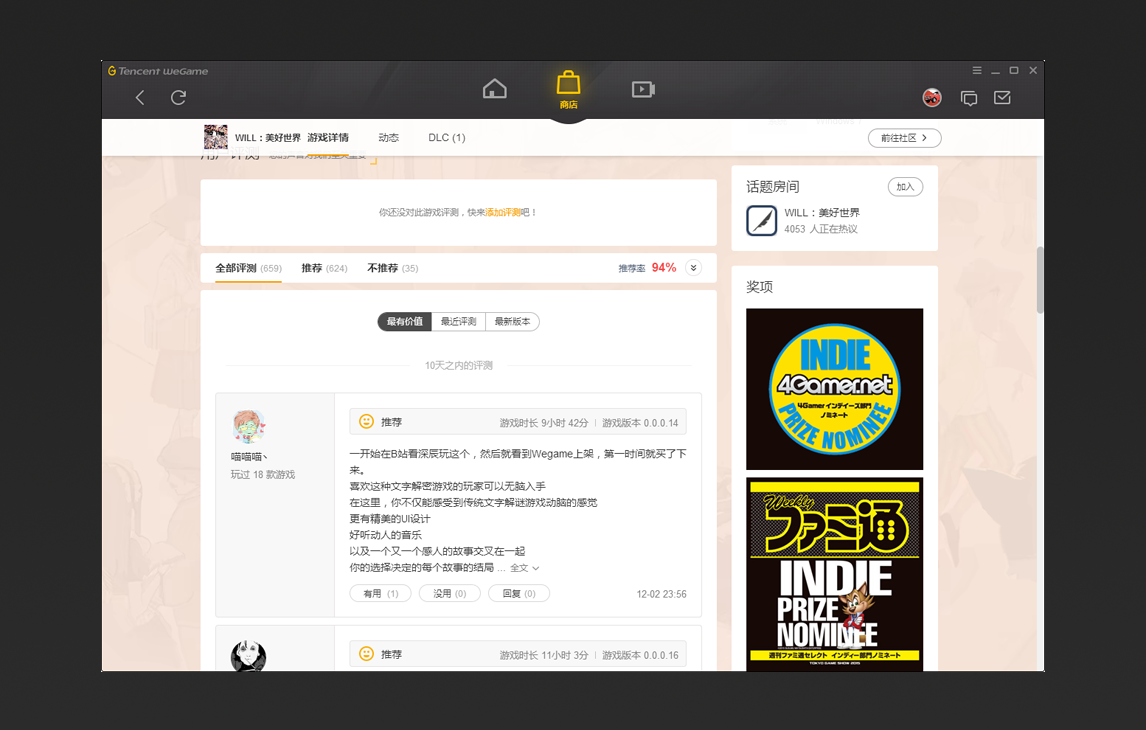Sort reviews by 最近评测
This screenshot has width=1146, height=730.
pyautogui.click(x=458, y=322)
